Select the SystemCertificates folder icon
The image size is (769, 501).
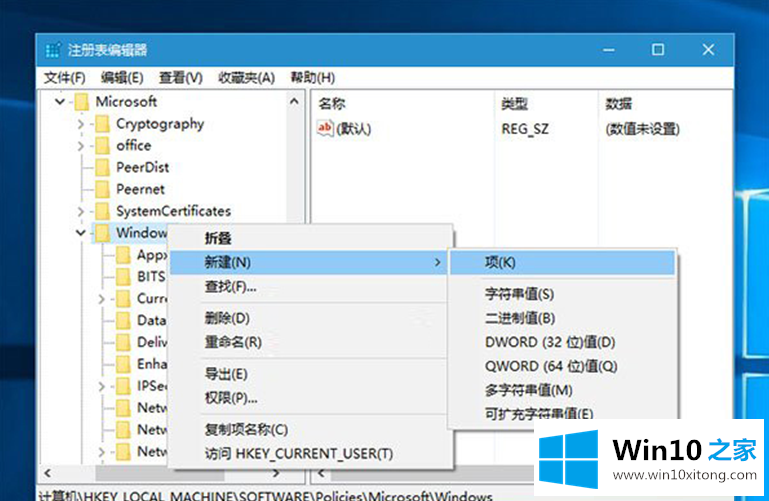point(102,211)
